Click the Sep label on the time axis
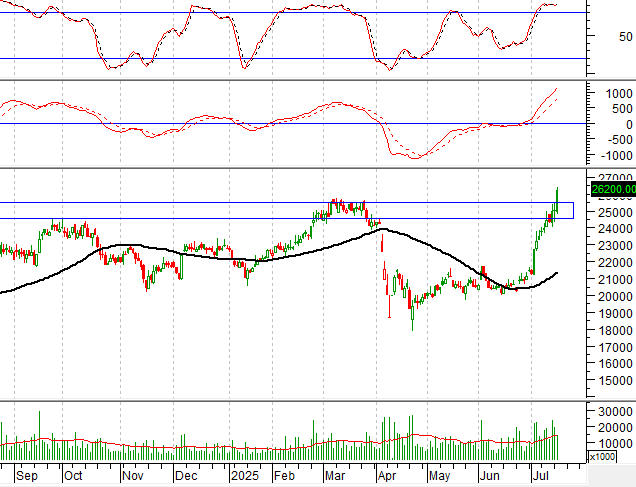 click(28, 477)
